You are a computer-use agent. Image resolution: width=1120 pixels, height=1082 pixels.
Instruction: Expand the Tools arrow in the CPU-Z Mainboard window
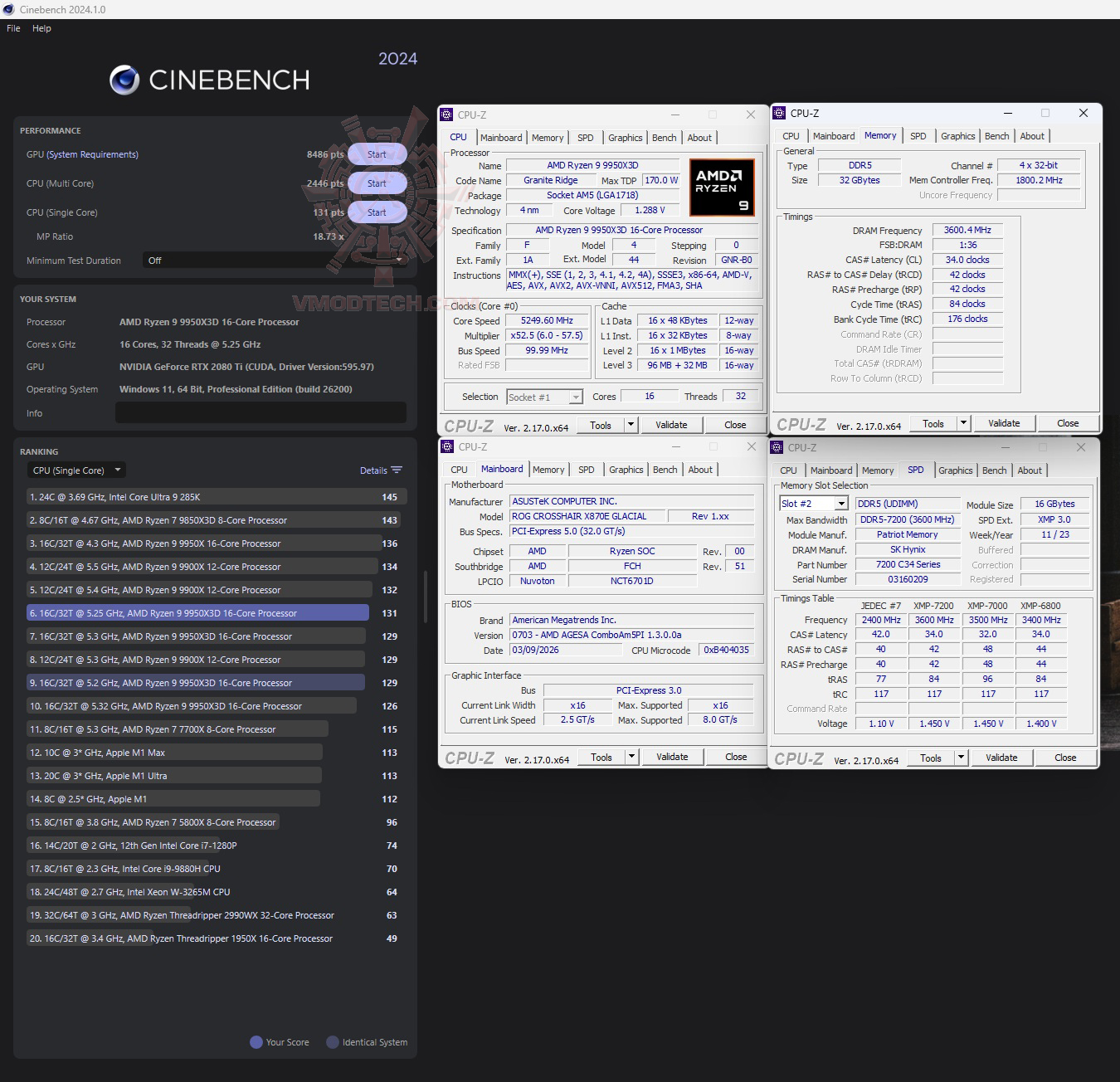pos(631,757)
